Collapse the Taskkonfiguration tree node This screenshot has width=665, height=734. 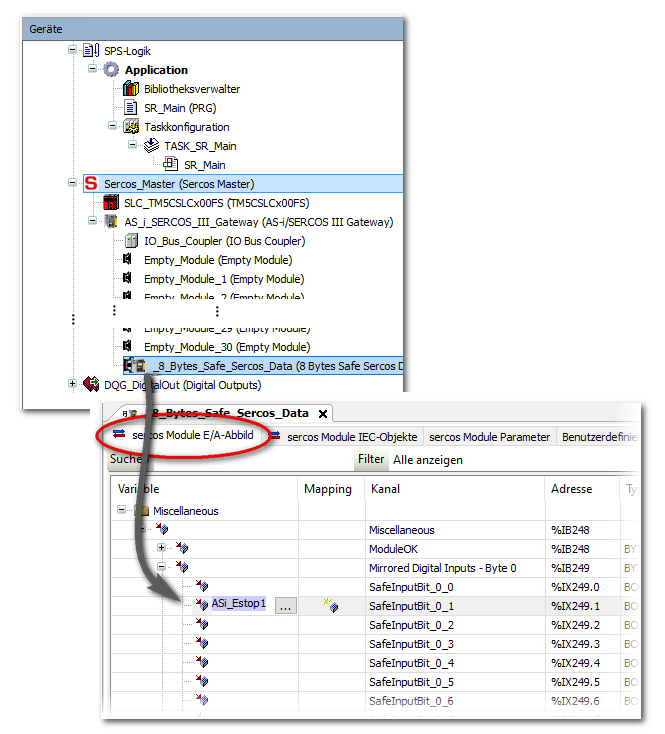tap(112, 127)
